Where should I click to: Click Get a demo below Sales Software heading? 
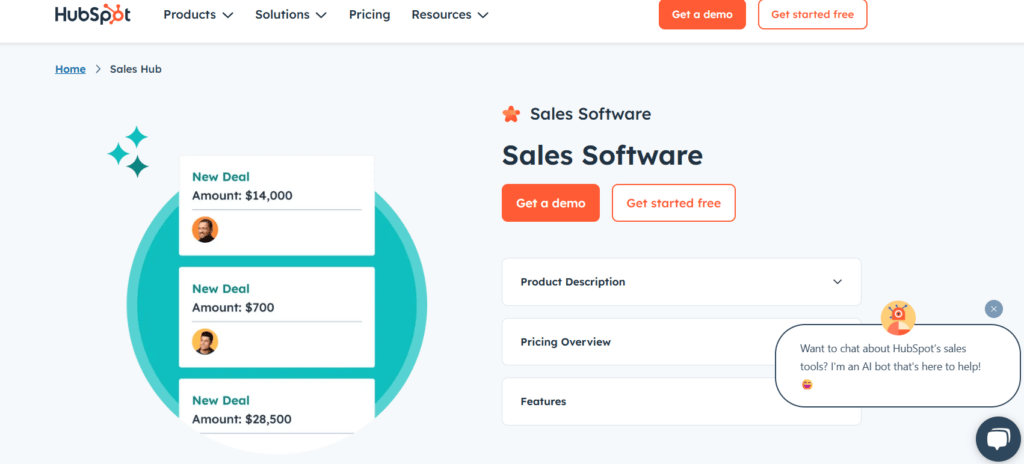click(551, 203)
